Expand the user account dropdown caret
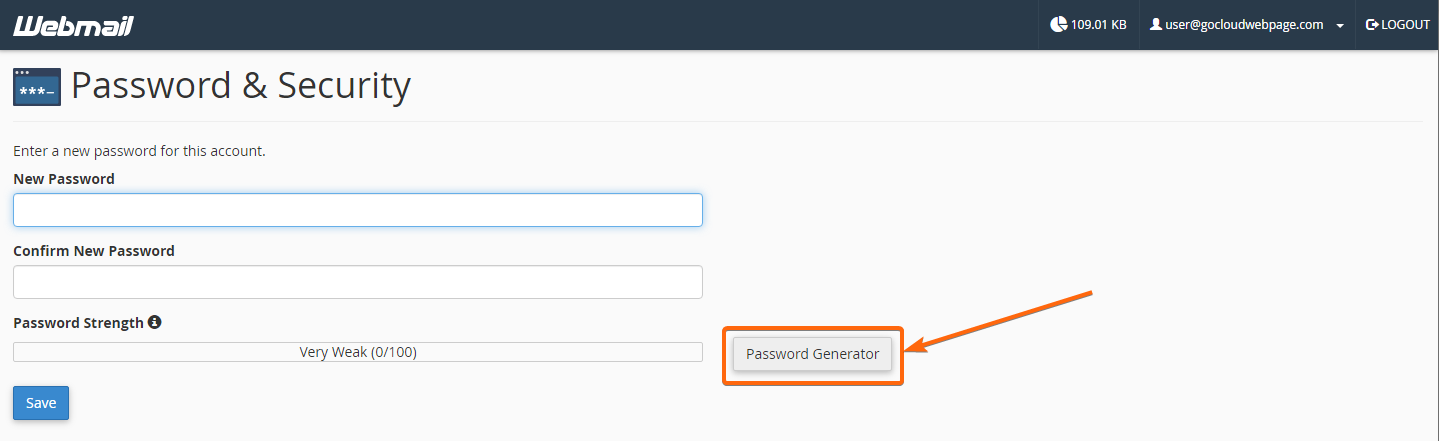The width and height of the screenshot is (1439, 441). click(1339, 26)
